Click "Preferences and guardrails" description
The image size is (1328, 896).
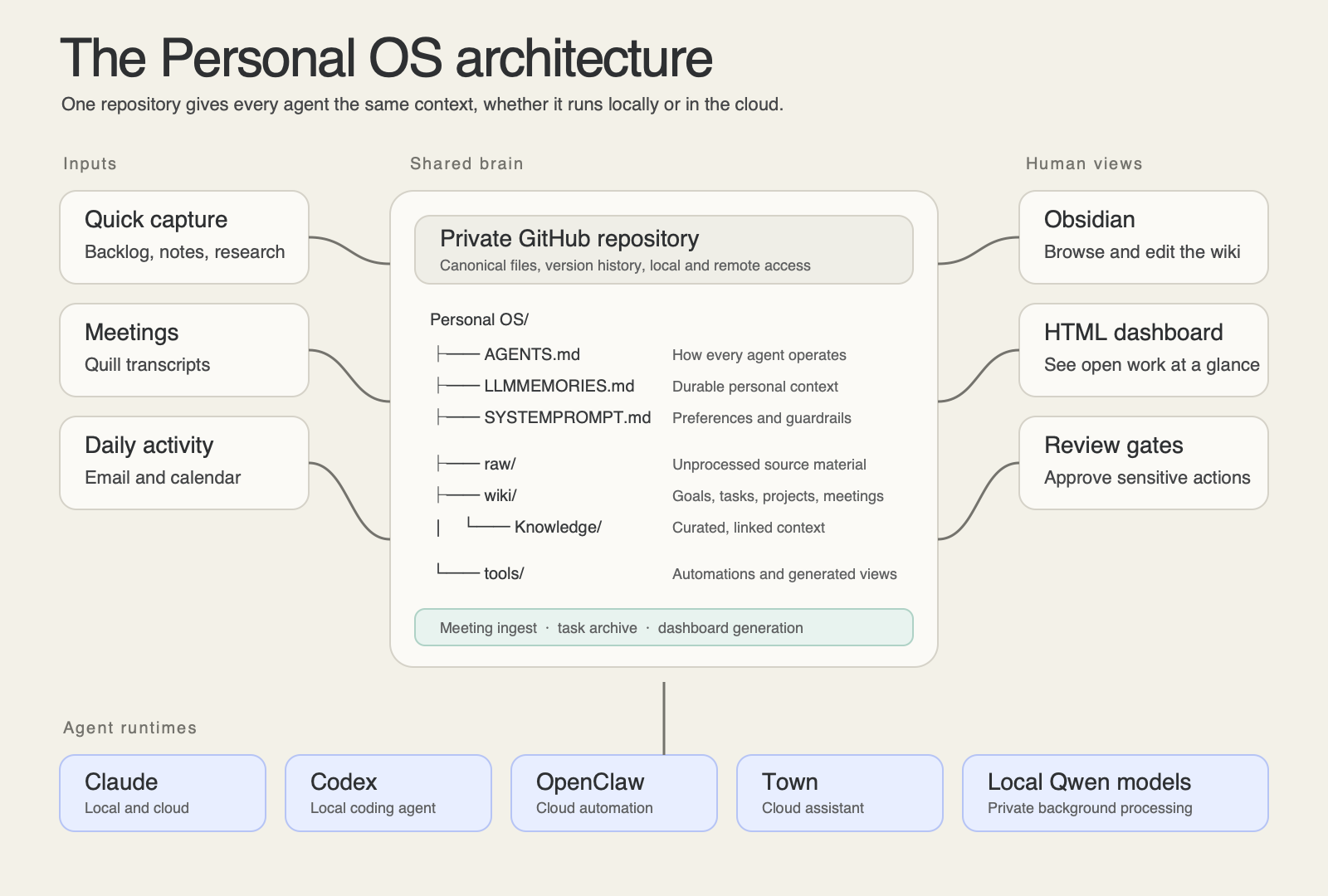tap(762, 418)
